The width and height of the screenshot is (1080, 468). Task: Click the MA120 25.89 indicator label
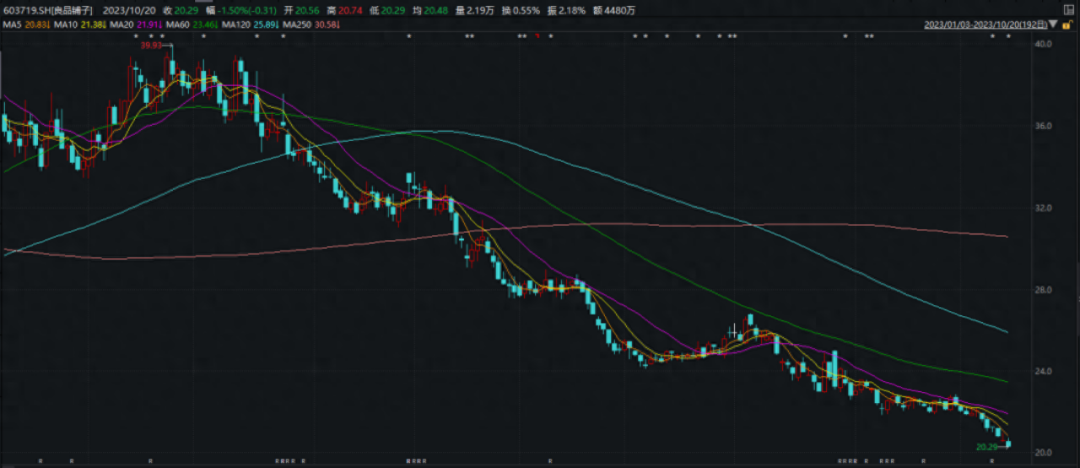[x=251, y=25]
